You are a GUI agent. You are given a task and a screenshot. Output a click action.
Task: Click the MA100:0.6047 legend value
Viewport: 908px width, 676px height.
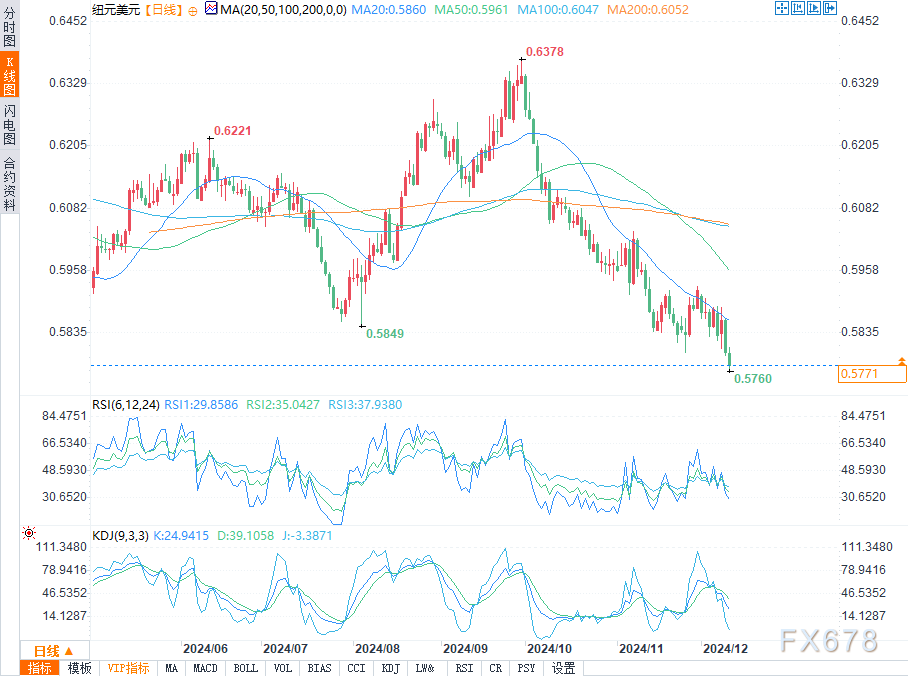(x=558, y=10)
